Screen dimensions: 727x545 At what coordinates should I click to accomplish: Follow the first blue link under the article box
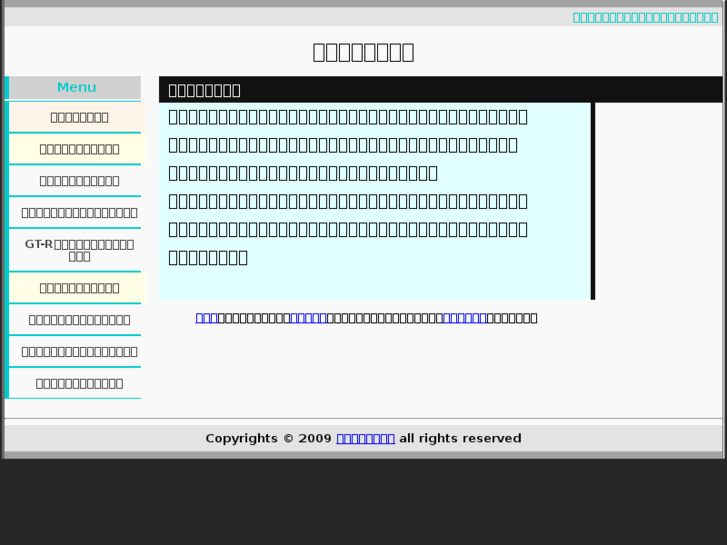pyautogui.click(x=206, y=318)
